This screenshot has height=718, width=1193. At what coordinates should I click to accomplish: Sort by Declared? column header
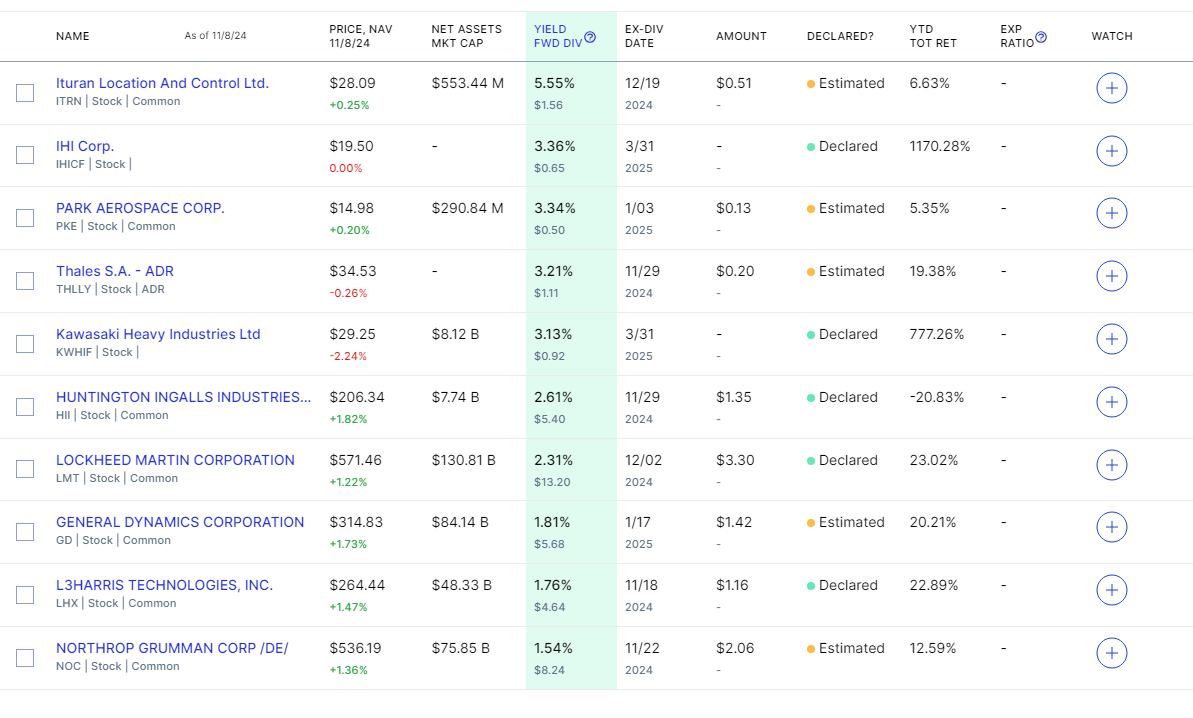(x=840, y=36)
